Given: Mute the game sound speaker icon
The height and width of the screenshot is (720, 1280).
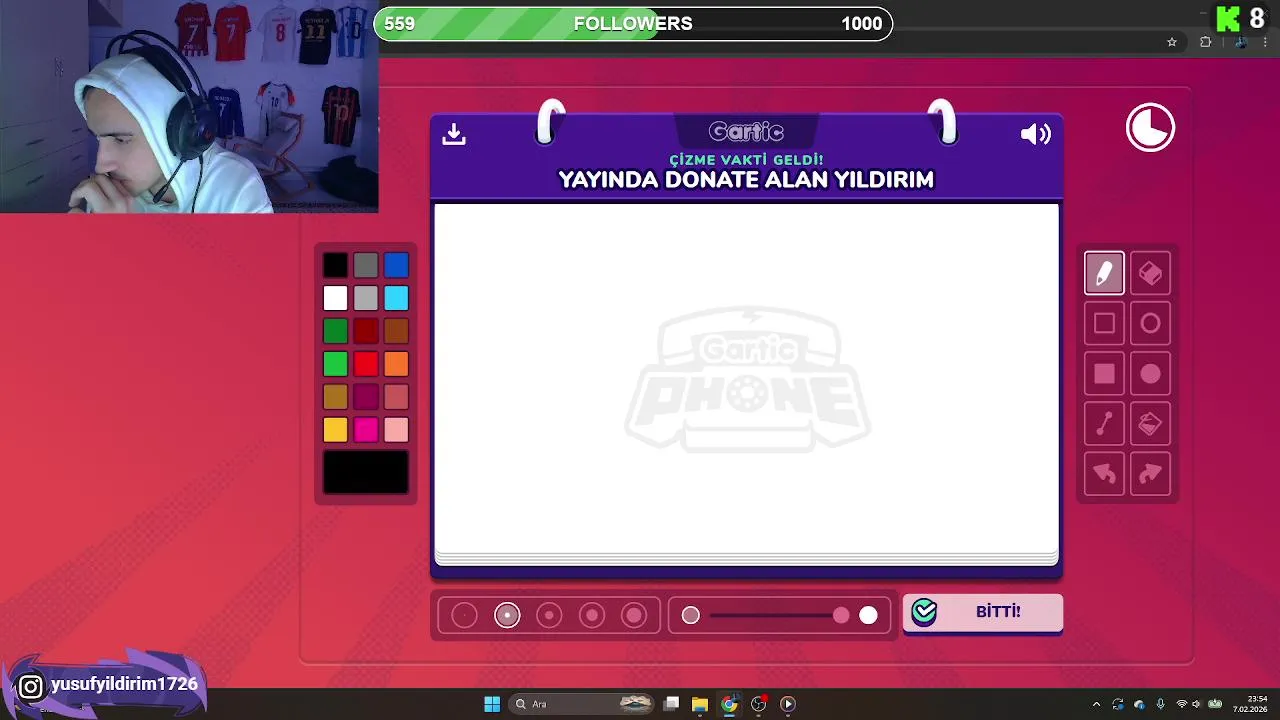Looking at the screenshot, I should click(x=1035, y=134).
